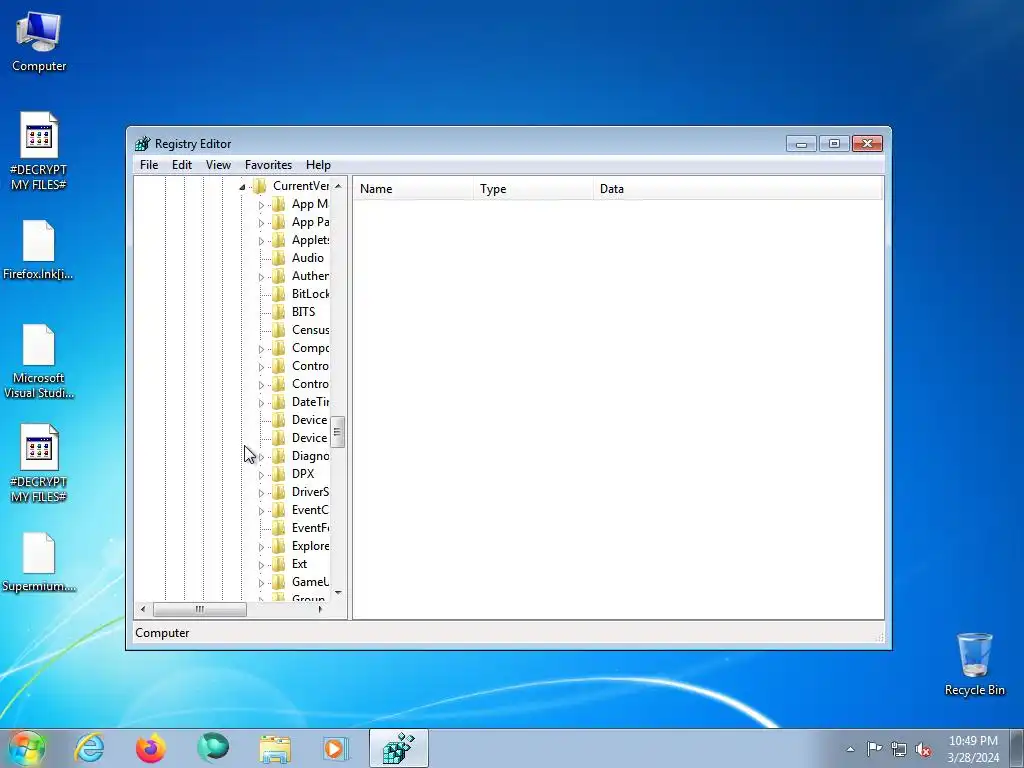
Task: Select the #DECRYPT MY FILES# icon below Computer
Action: [39, 152]
